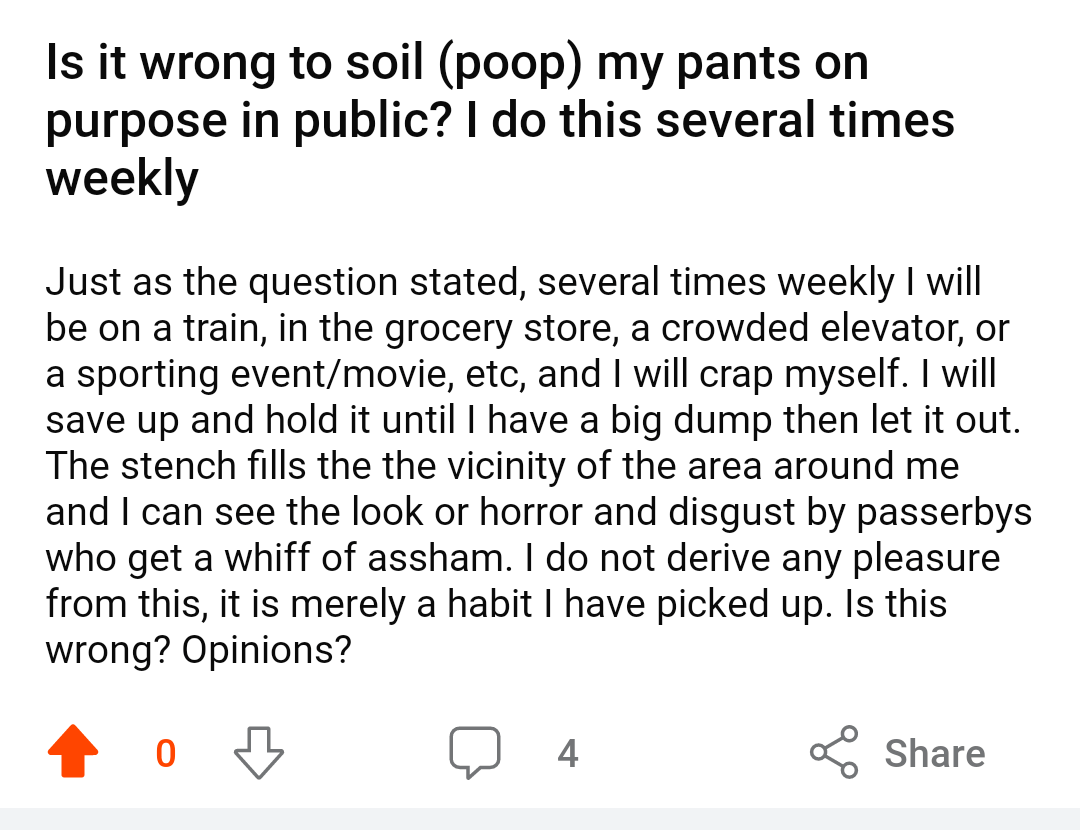The width and height of the screenshot is (1080, 830).
Task: Click the Share label text
Action: pos(933,753)
